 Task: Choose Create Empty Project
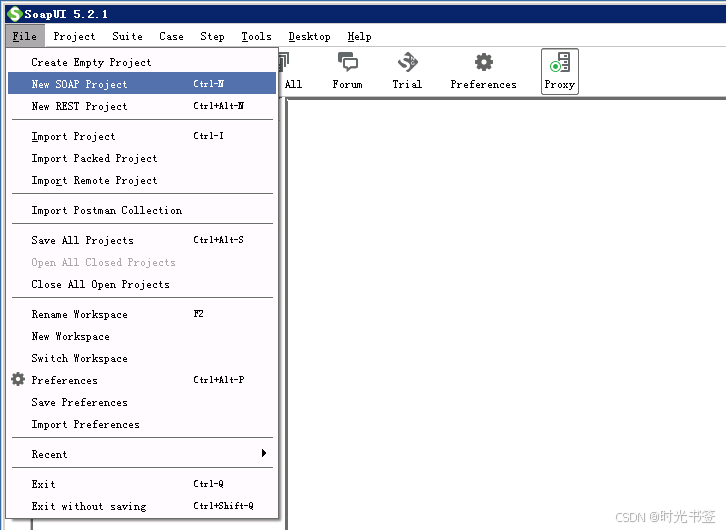[142, 62]
